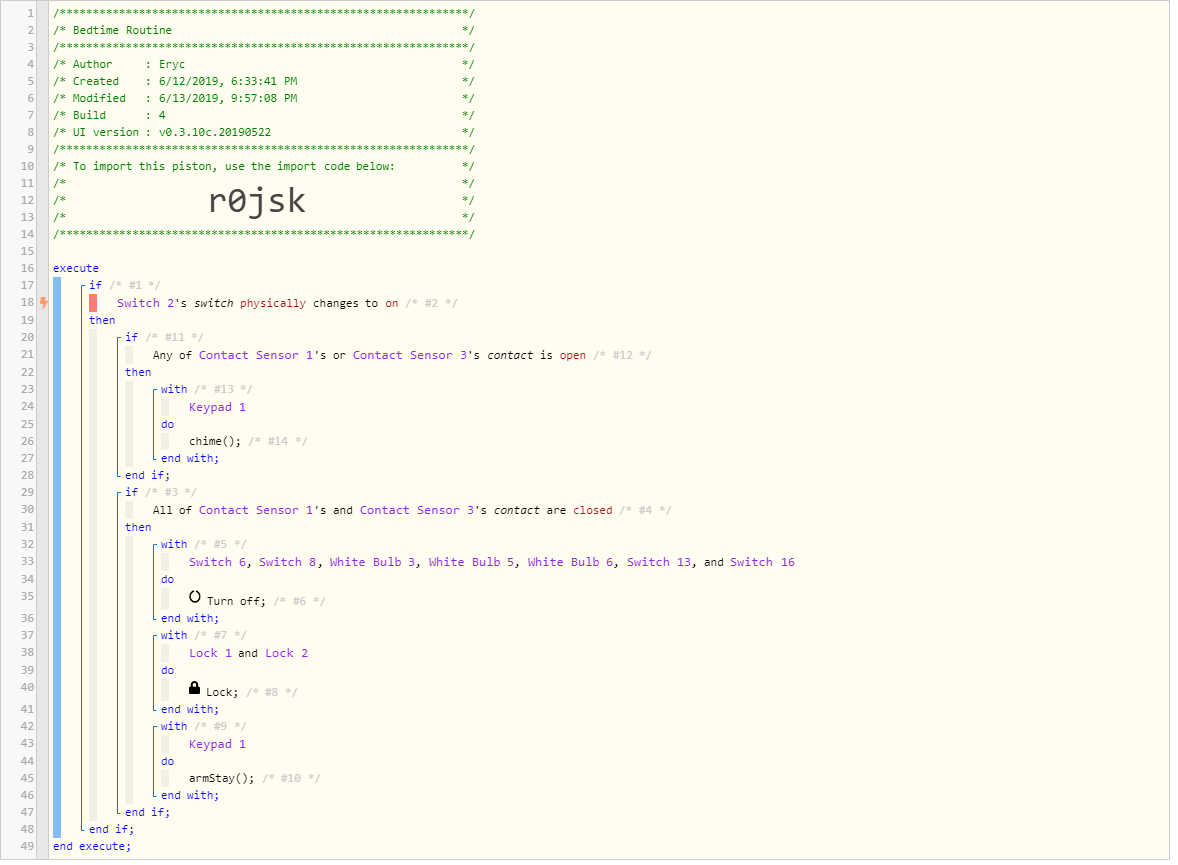Click the power icon beside Turn off
This screenshot has width=1178, height=865.
coord(195,597)
